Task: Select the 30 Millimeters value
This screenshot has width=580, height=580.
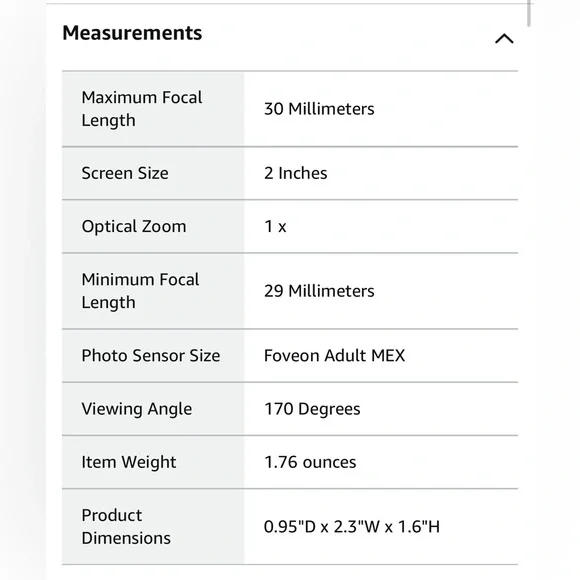Action: coord(319,109)
